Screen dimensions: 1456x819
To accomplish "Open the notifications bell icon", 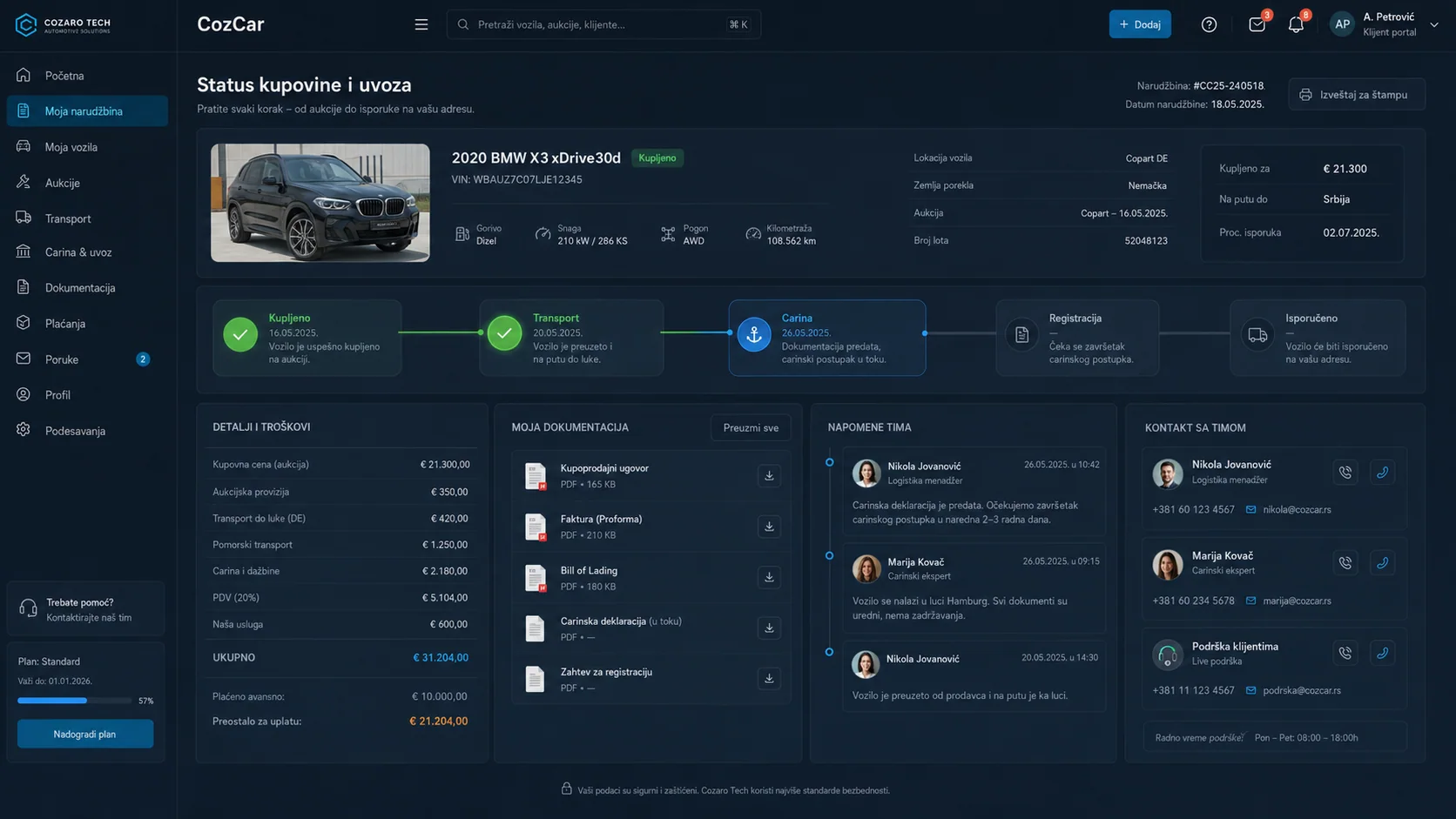I will click(x=1296, y=24).
